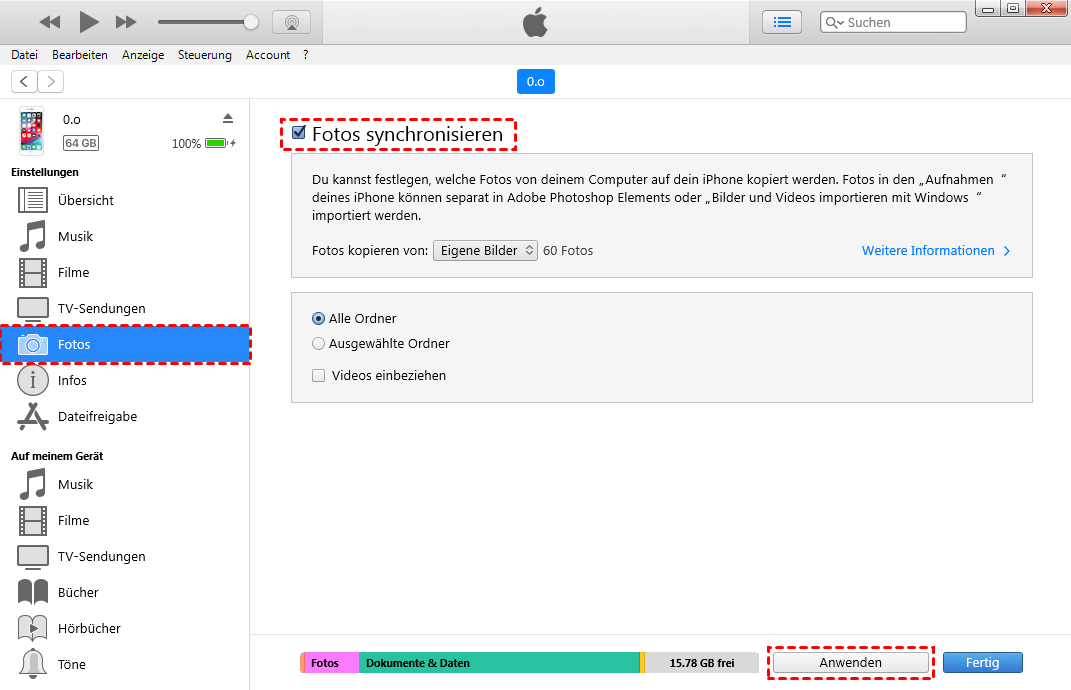Select Töne bell icon
This screenshot has height=690, width=1071.
[x=33, y=665]
